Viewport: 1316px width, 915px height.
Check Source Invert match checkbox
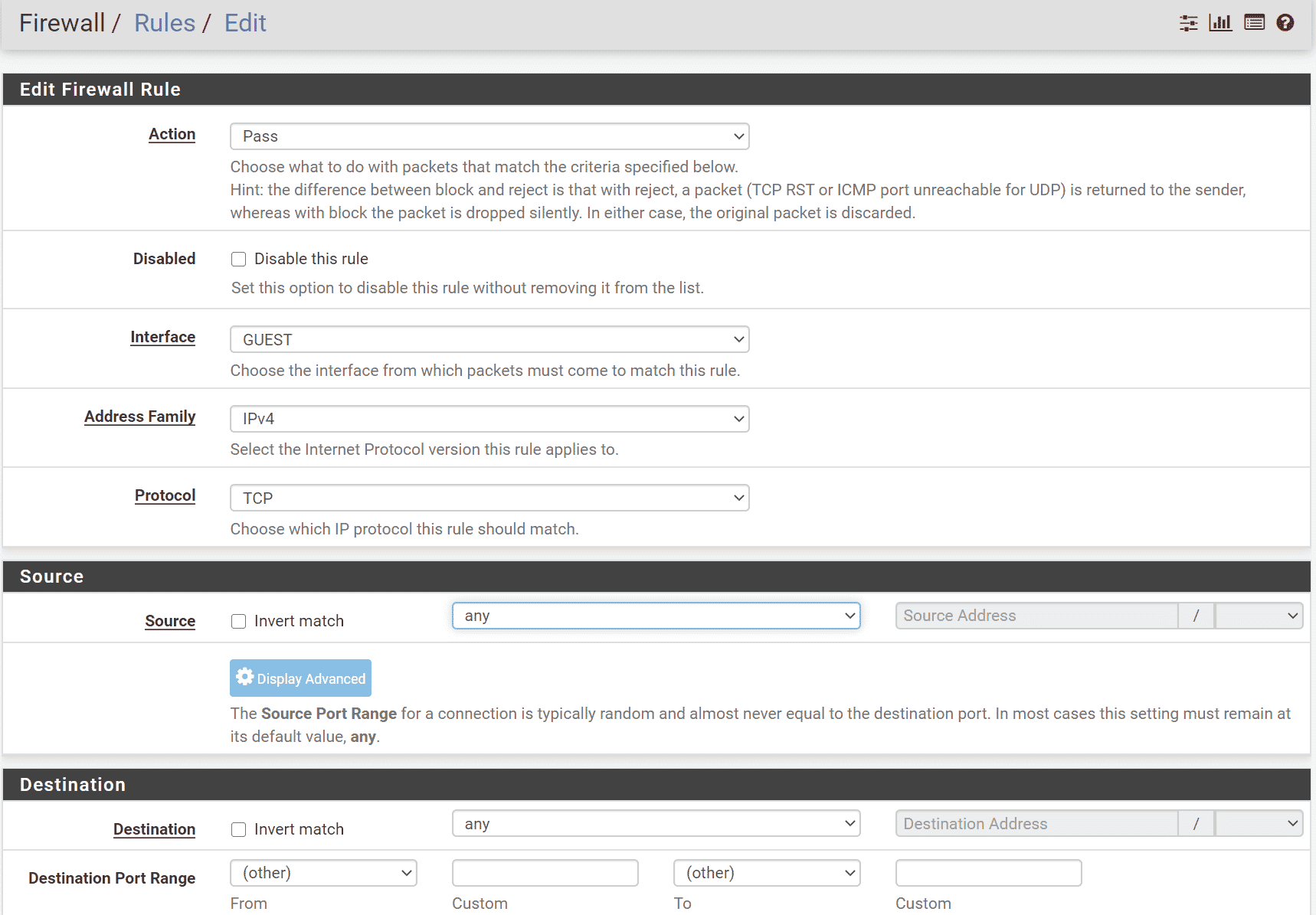coord(239,622)
